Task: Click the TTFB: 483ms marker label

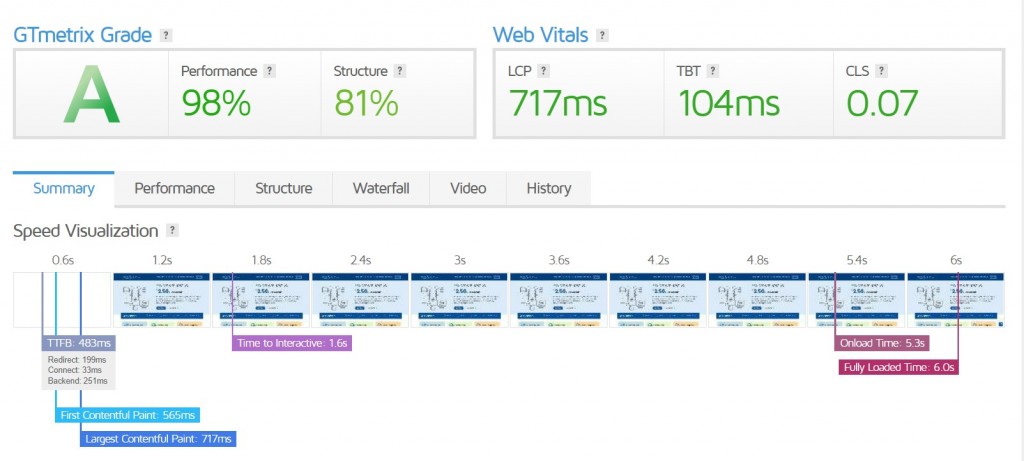Action: 78,343
